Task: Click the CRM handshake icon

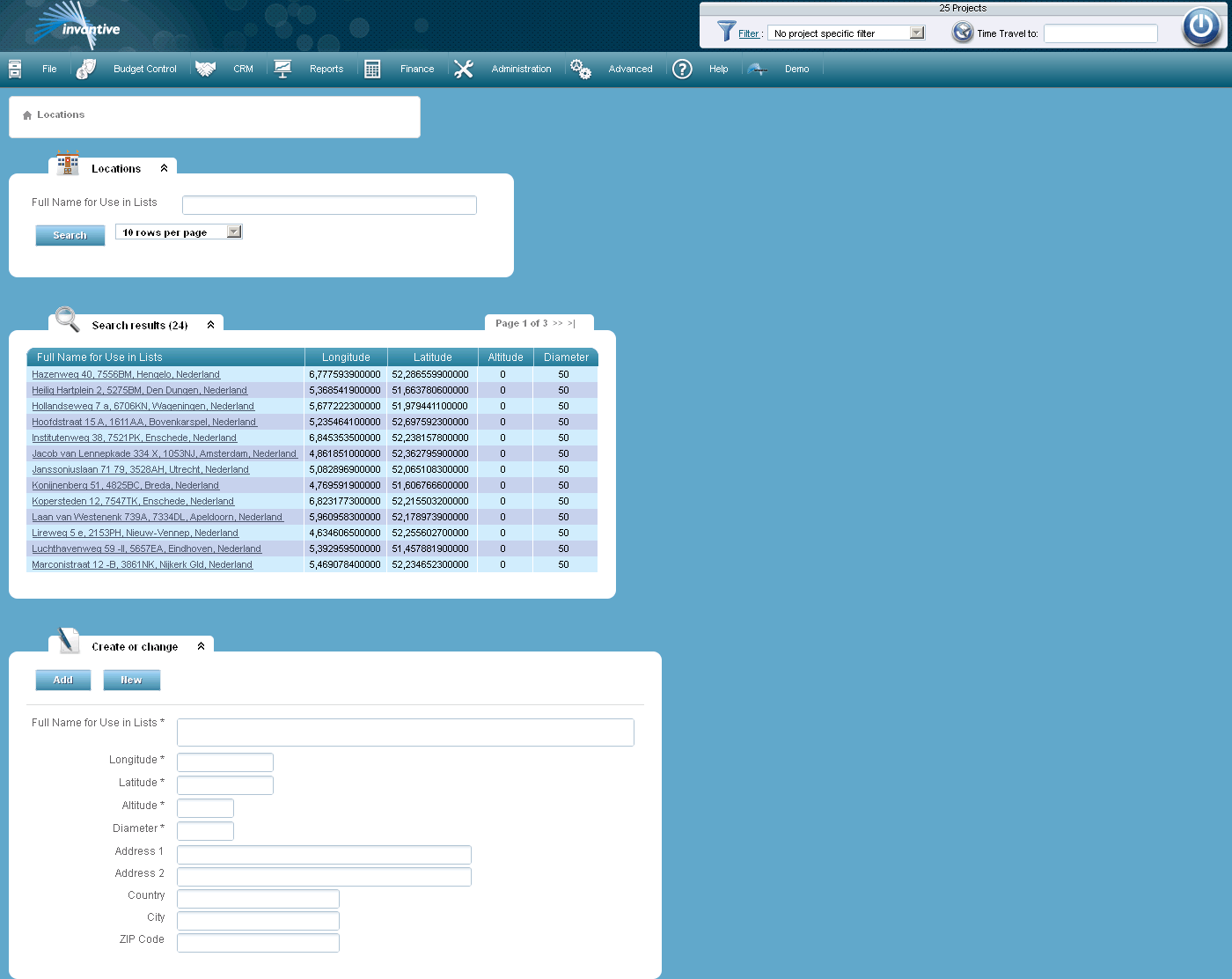Action: (x=205, y=69)
